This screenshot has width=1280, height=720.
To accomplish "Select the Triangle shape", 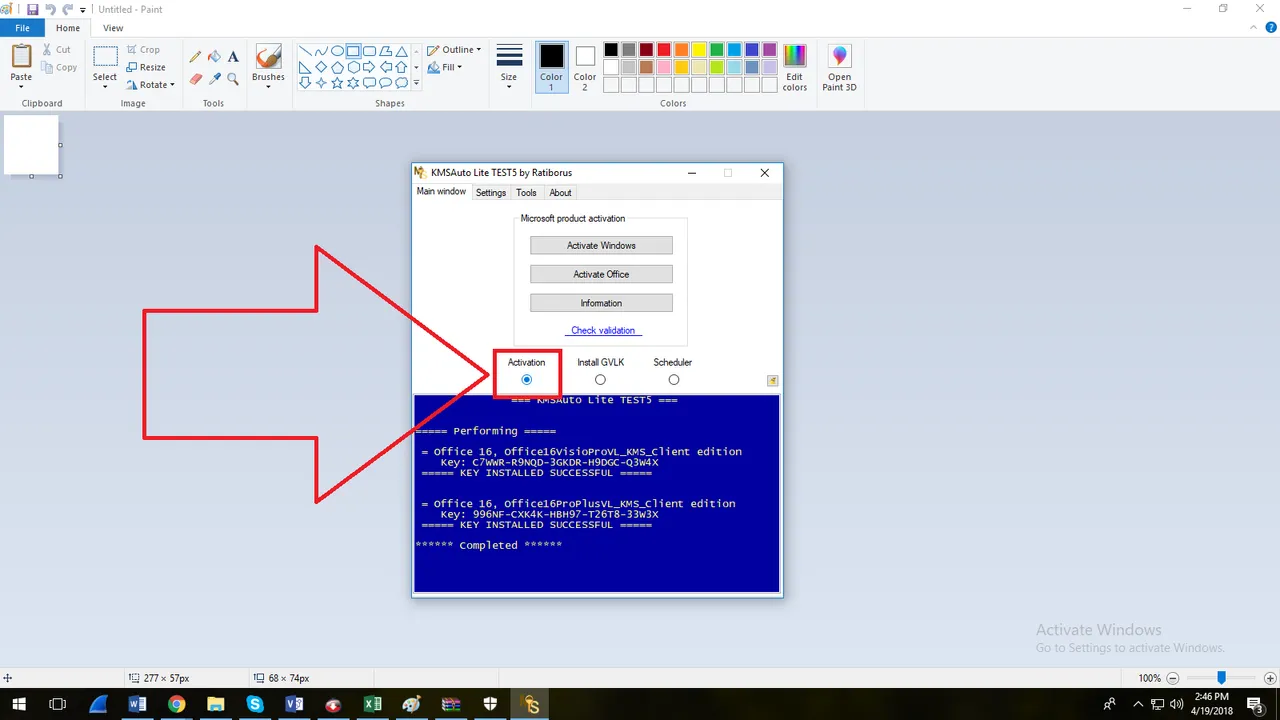I will [x=401, y=51].
